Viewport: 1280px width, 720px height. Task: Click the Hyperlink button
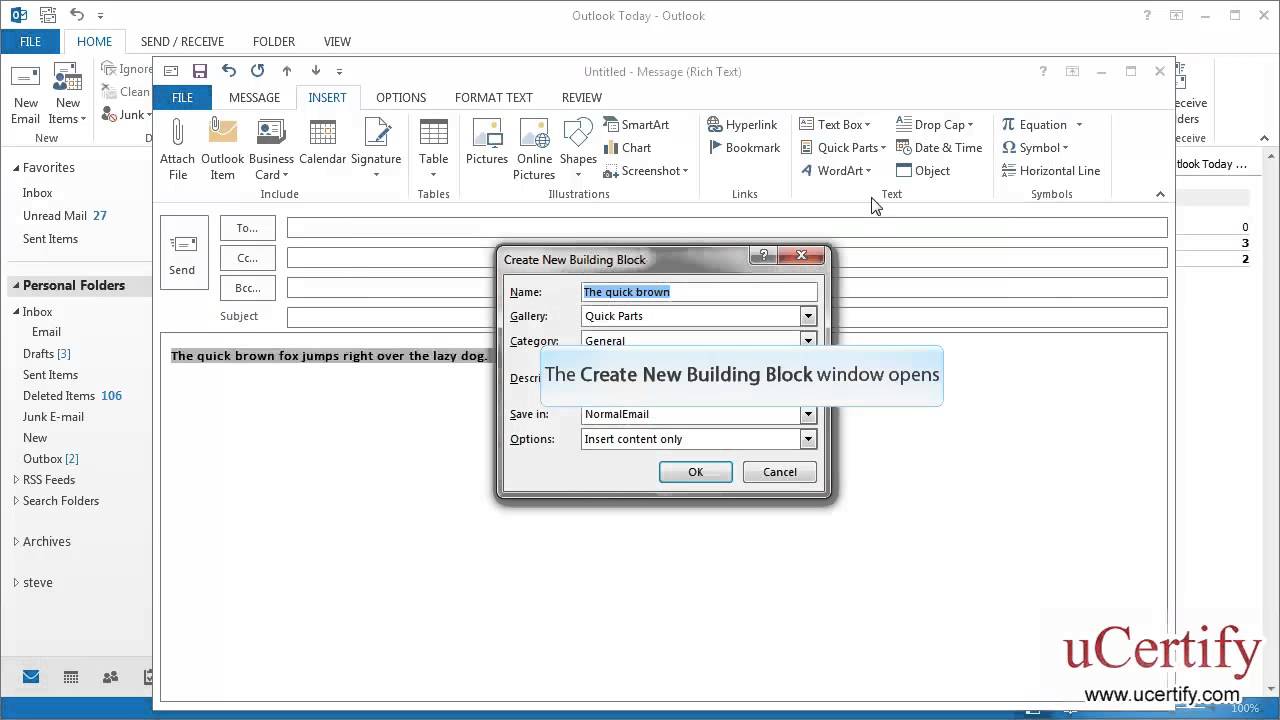tap(742, 125)
